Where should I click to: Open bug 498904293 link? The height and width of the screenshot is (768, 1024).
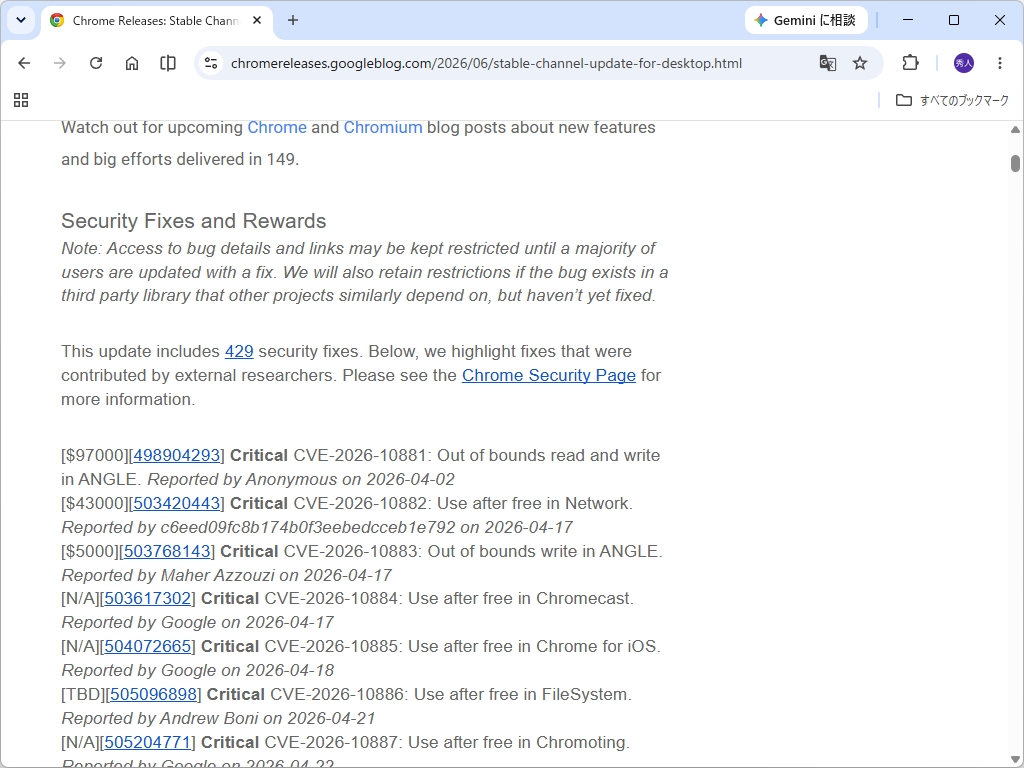pyautogui.click(x=176, y=455)
